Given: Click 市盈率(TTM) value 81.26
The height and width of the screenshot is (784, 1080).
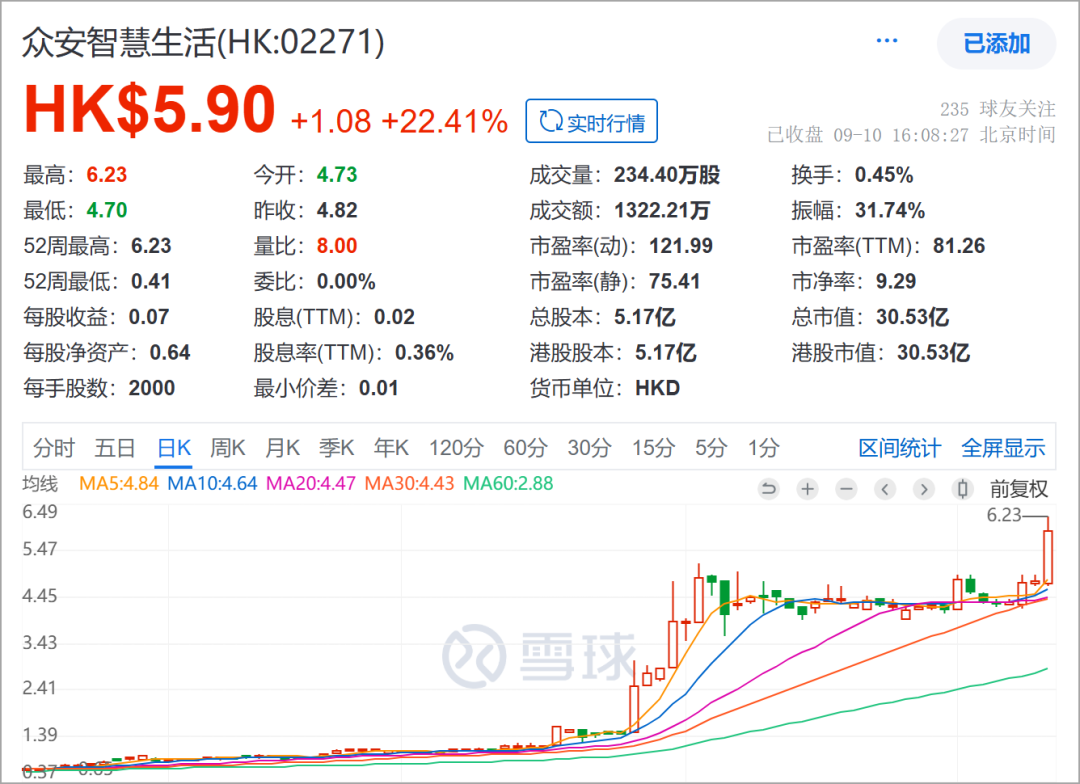Looking at the screenshot, I should tap(959, 246).
